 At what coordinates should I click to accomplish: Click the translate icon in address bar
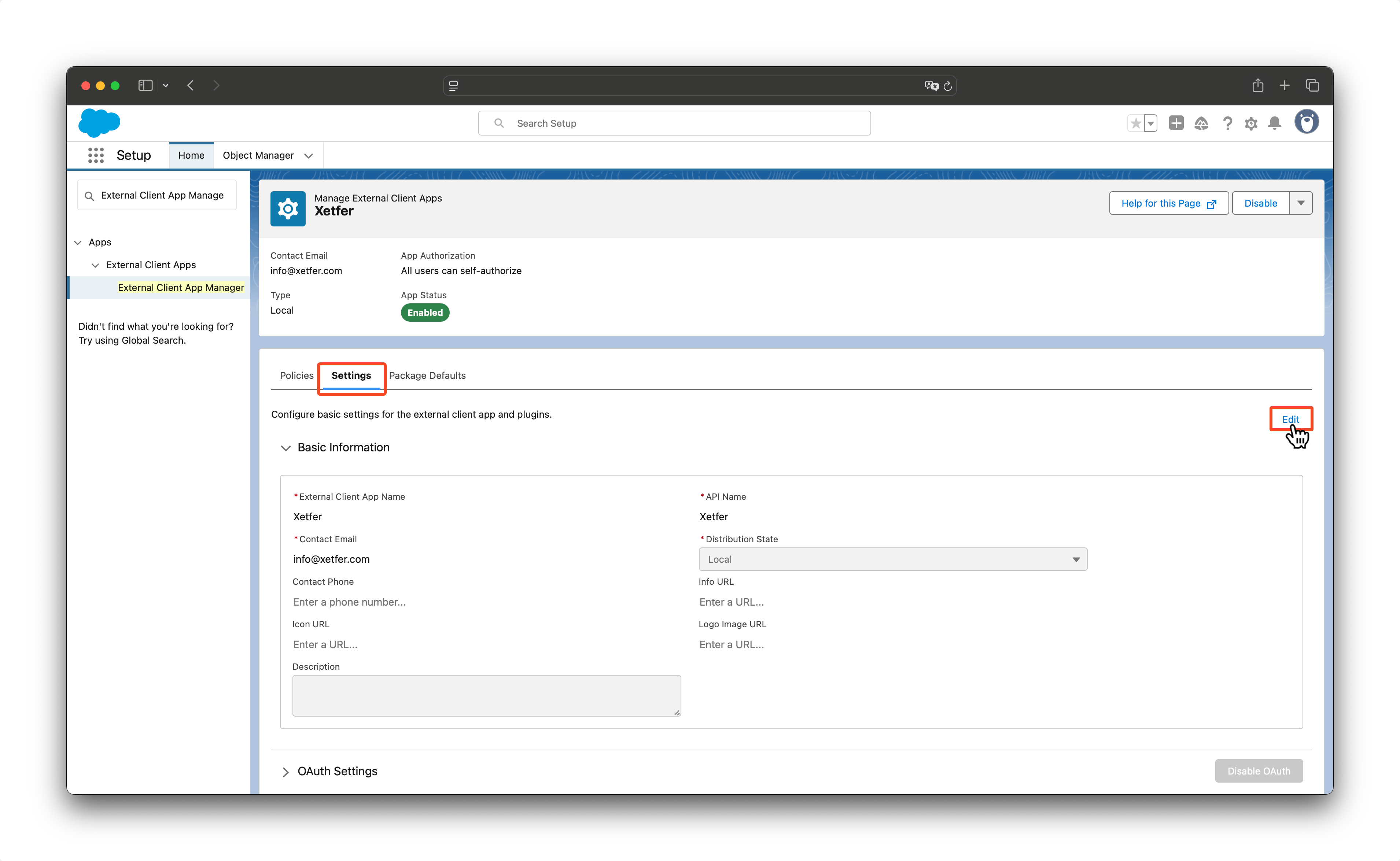[931, 85]
